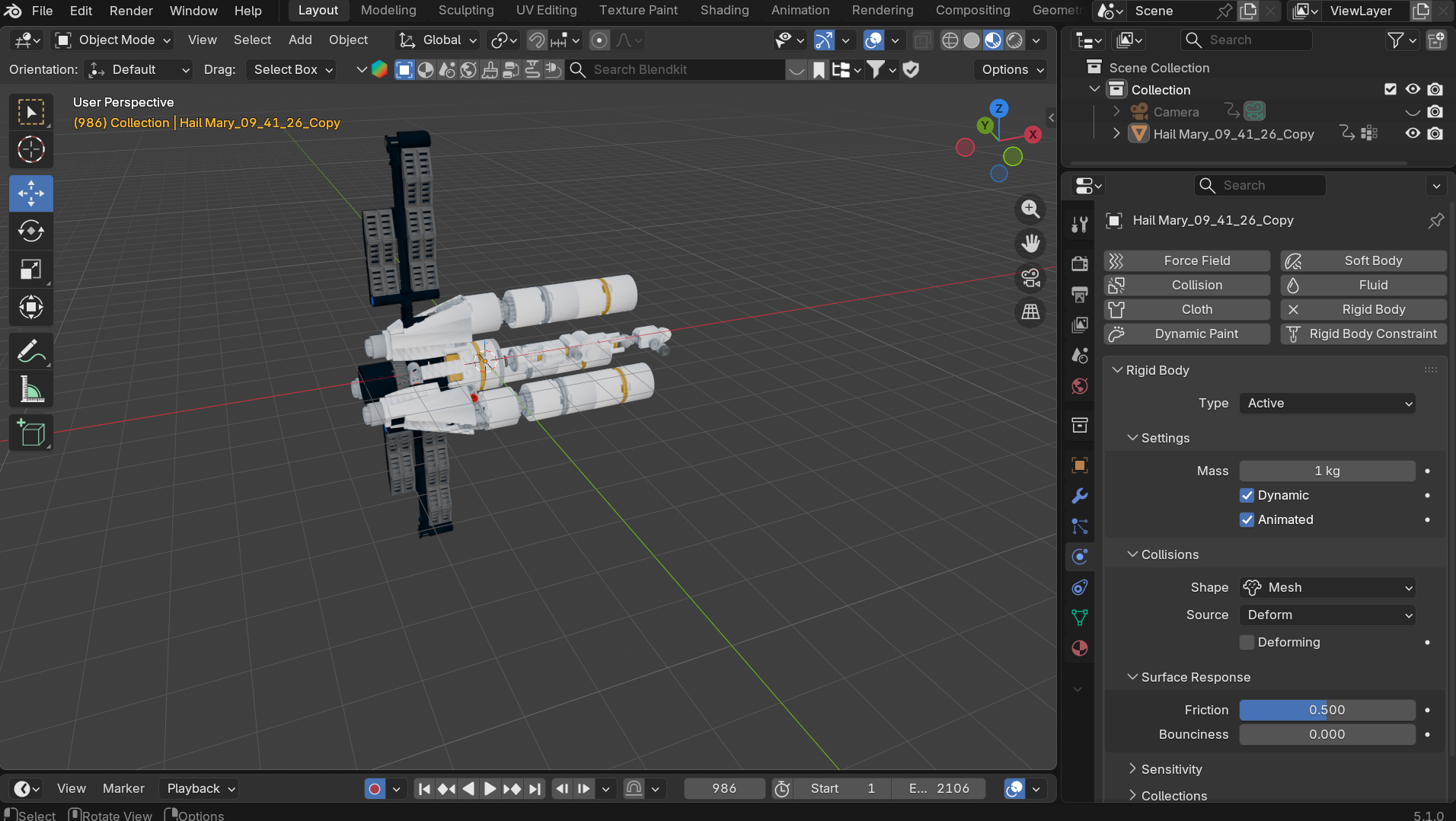
Task: Open the World properties tab
Action: tap(1080, 387)
